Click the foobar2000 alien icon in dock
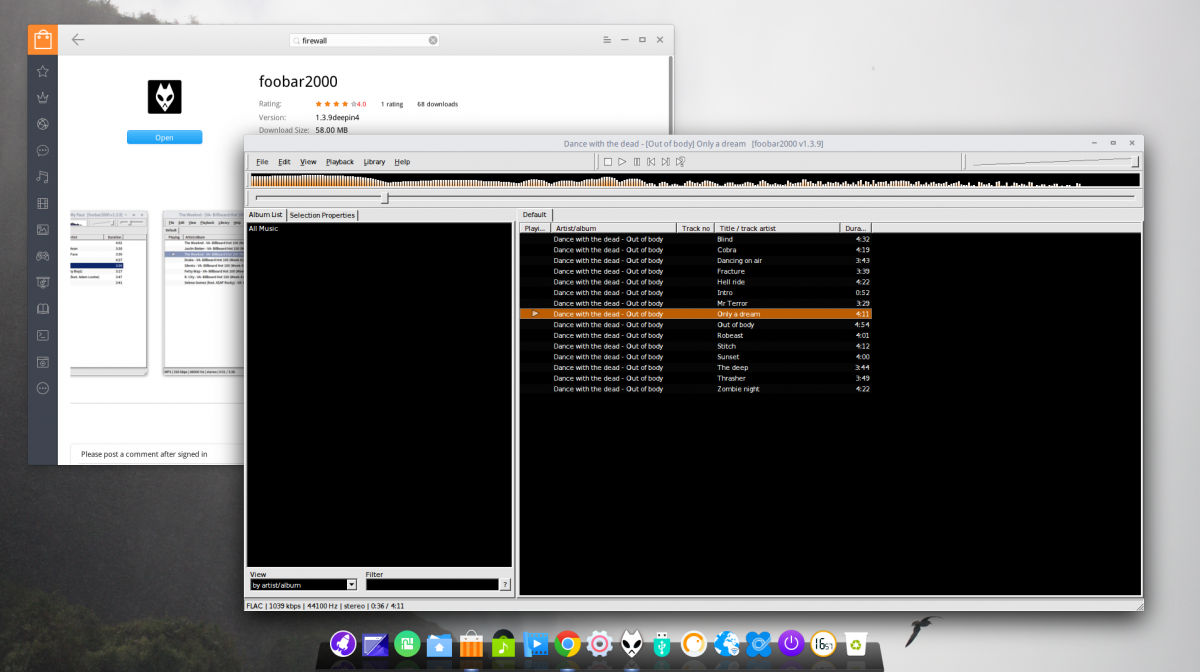The image size is (1200, 672). tap(632, 645)
